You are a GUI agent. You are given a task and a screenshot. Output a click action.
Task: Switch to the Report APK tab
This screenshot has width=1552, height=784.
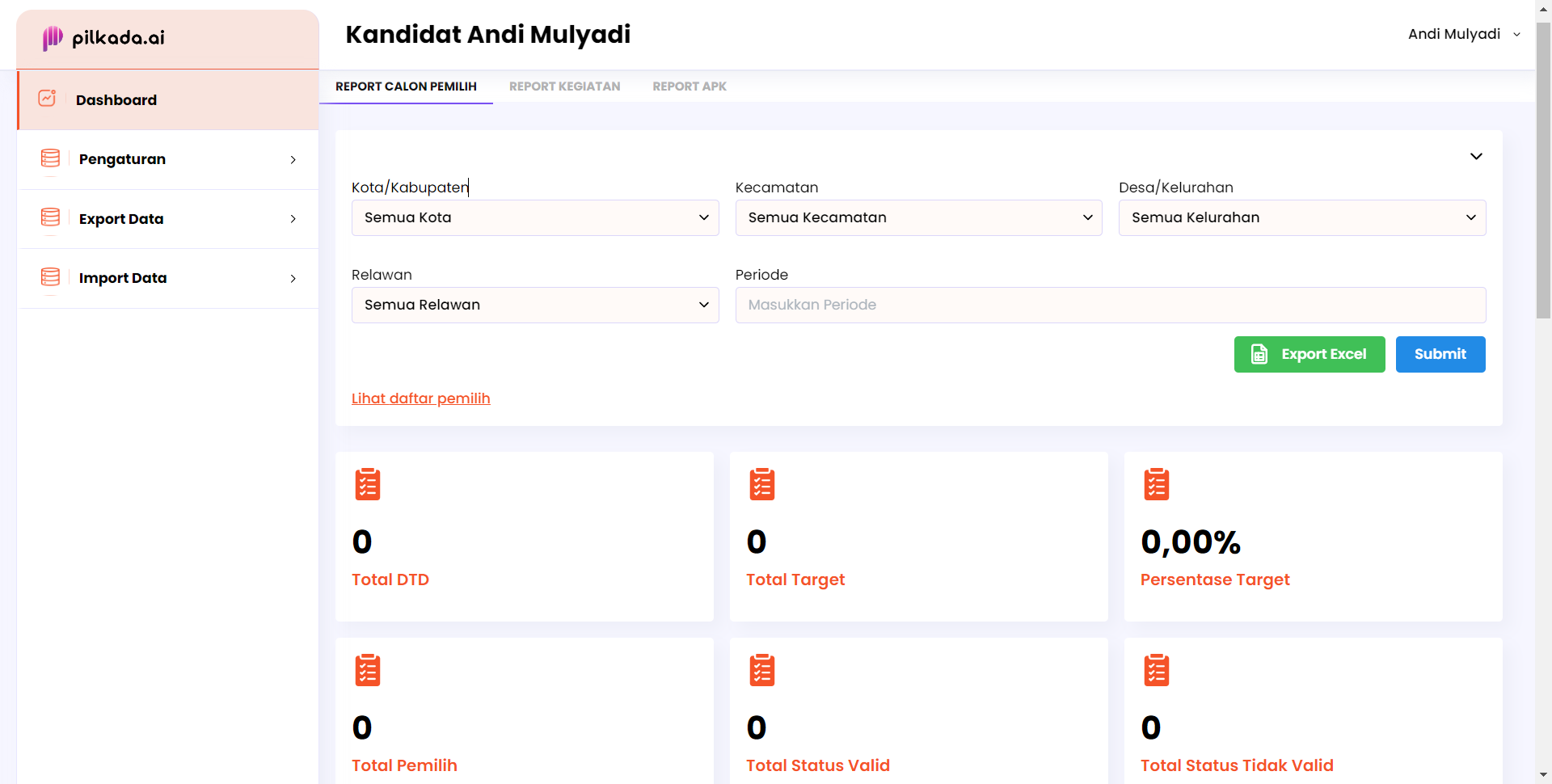coord(690,86)
